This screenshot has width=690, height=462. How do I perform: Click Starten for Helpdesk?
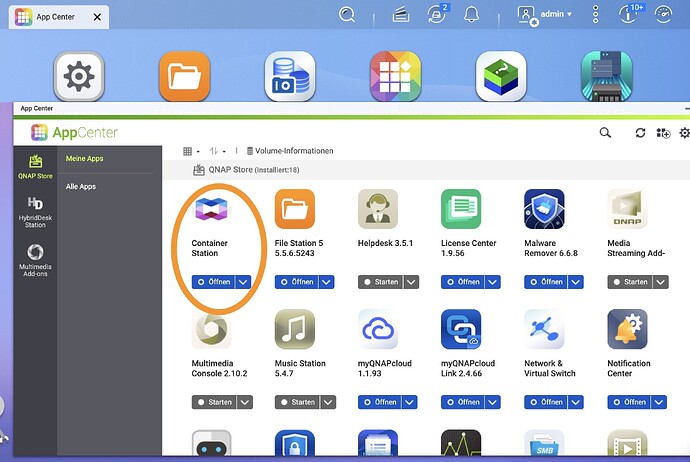coord(381,282)
